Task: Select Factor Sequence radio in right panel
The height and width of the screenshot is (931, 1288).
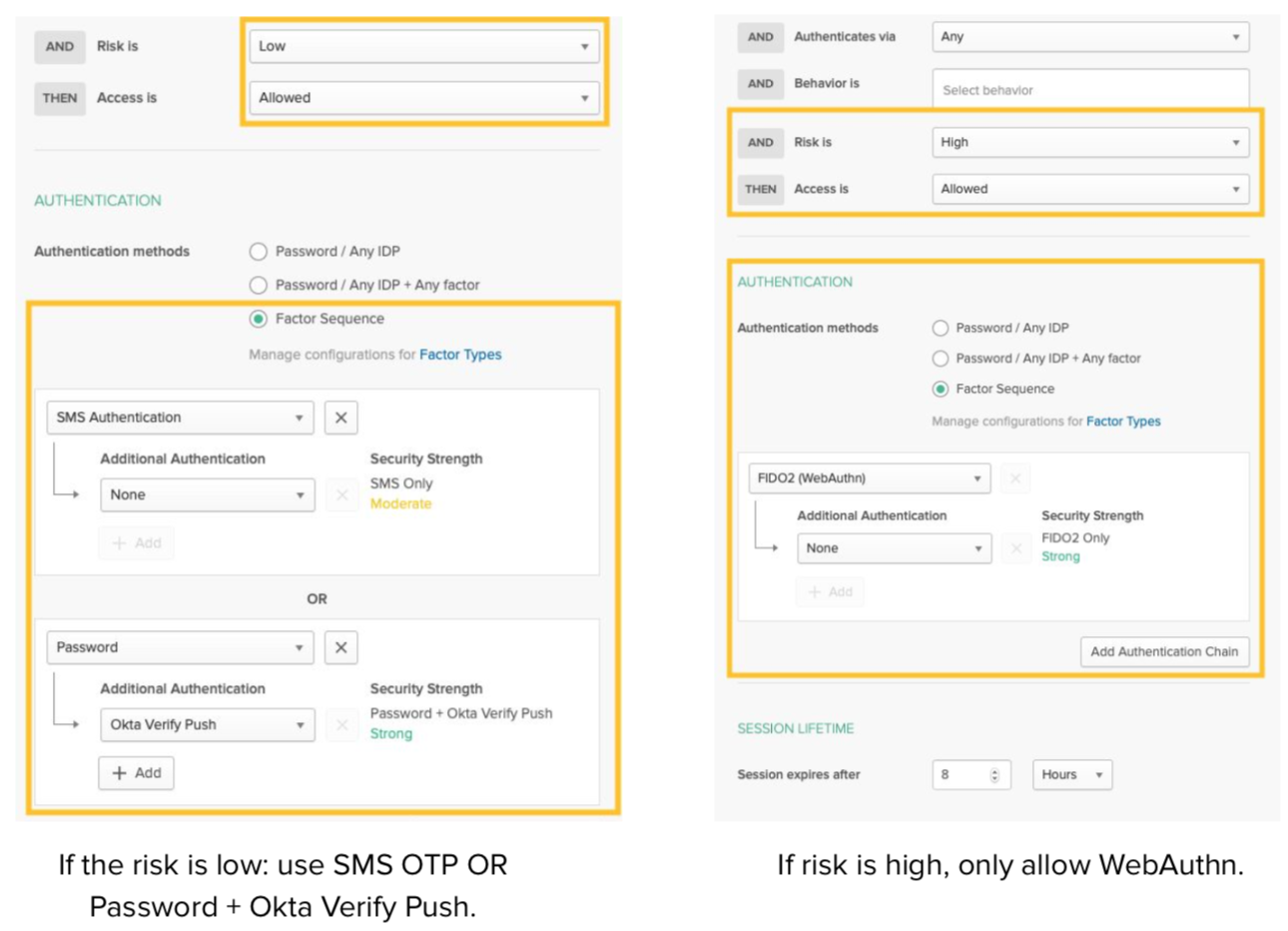Action: (x=940, y=389)
